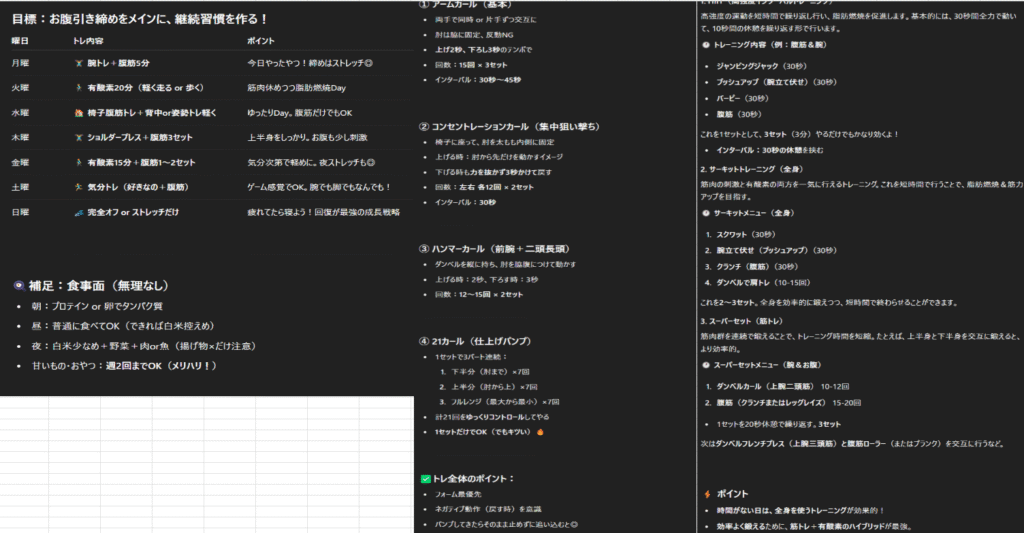Click the bullet 夜:白米少なめ+野菜+肉or魚

tap(144, 346)
